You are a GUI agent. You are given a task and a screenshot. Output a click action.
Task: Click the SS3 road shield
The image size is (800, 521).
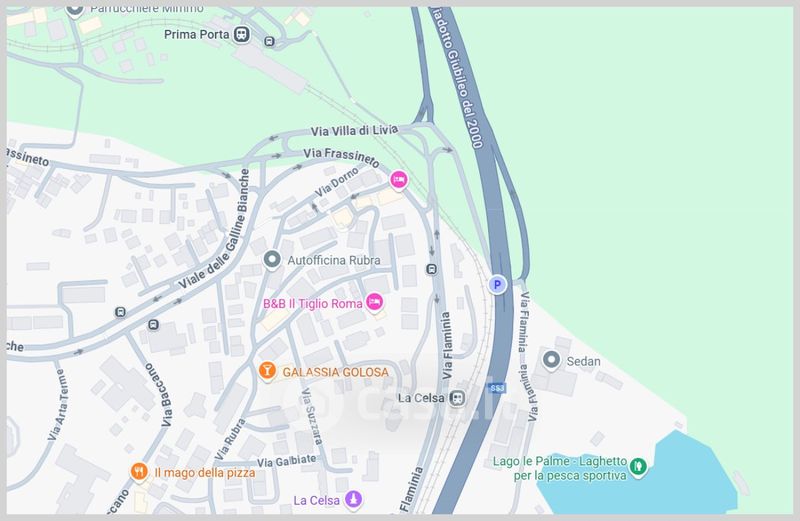(x=497, y=388)
